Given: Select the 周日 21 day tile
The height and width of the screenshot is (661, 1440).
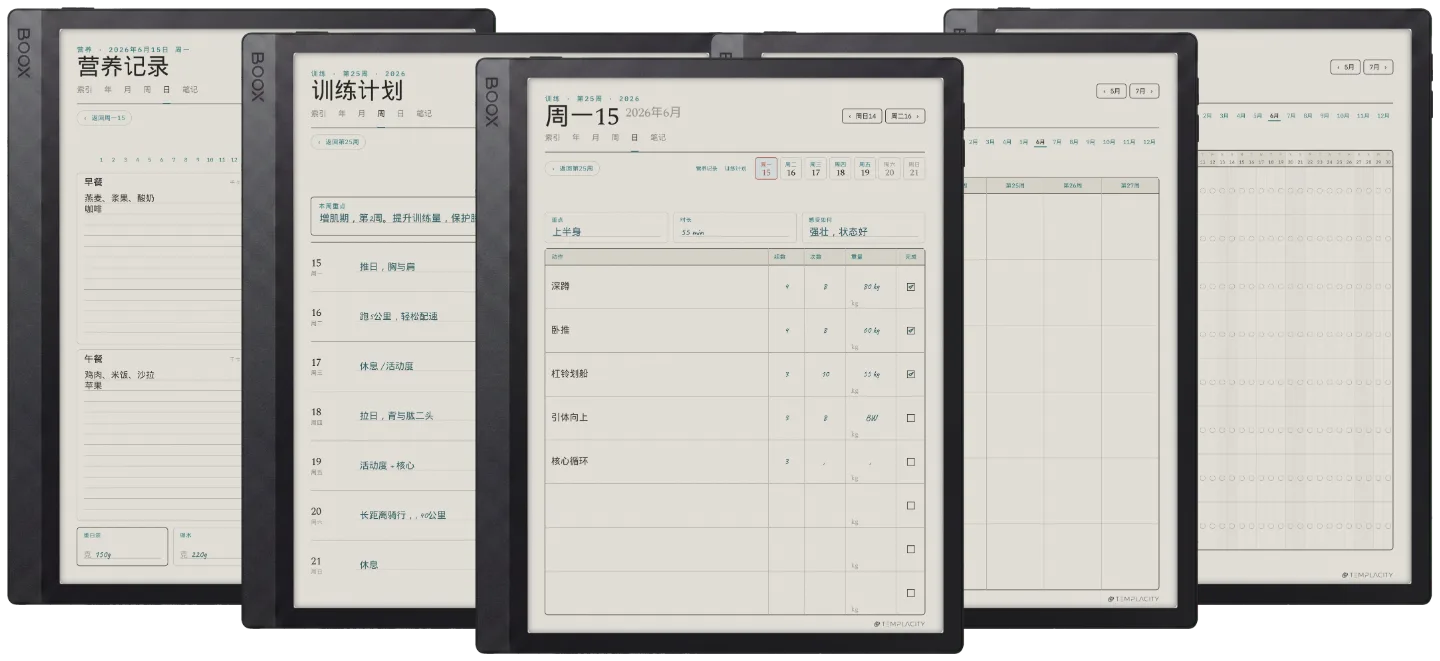Looking at the screenshot, I should 914,169.
